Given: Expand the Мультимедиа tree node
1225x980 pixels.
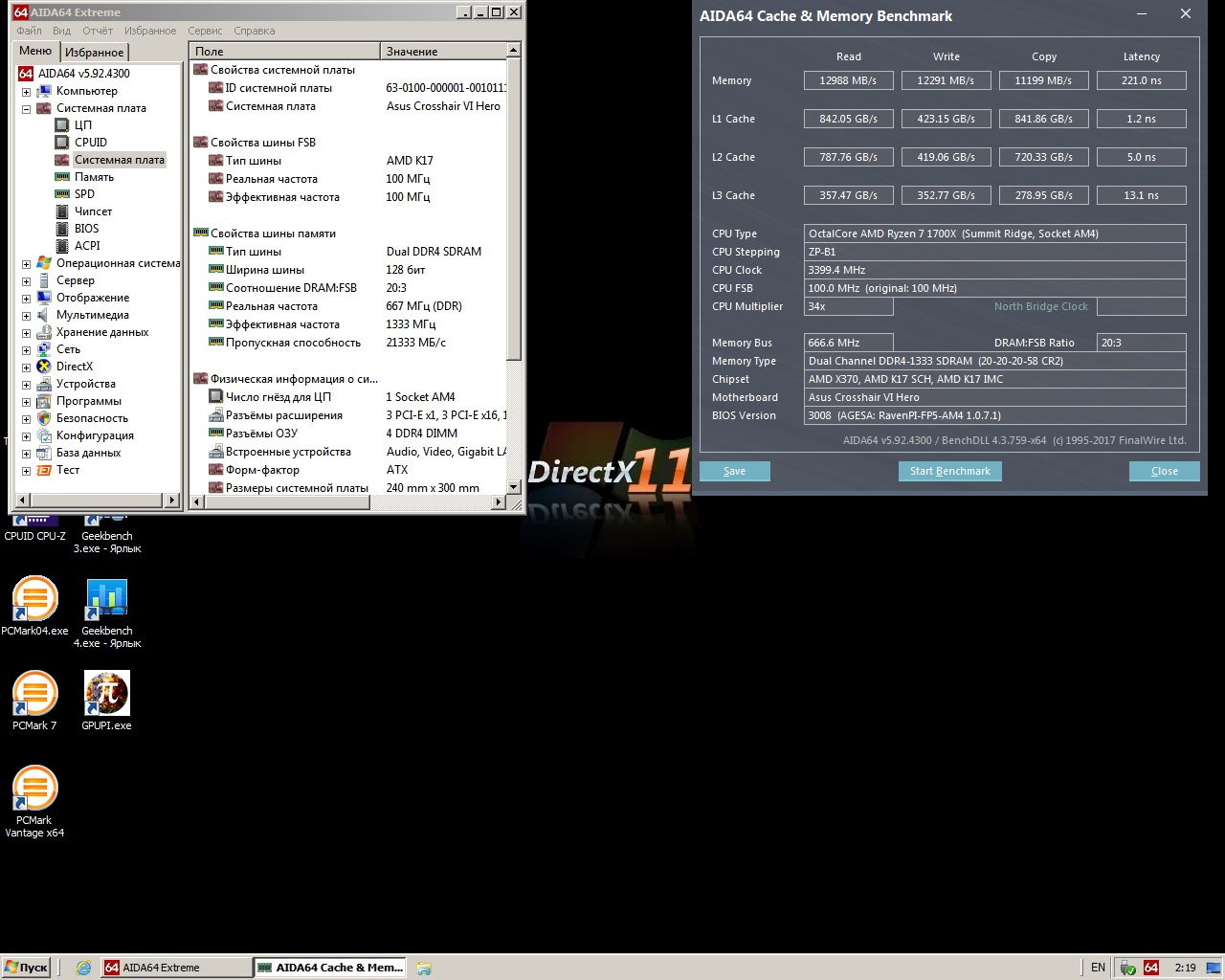Looking at the screenshot, I should [x=26, y=316].
